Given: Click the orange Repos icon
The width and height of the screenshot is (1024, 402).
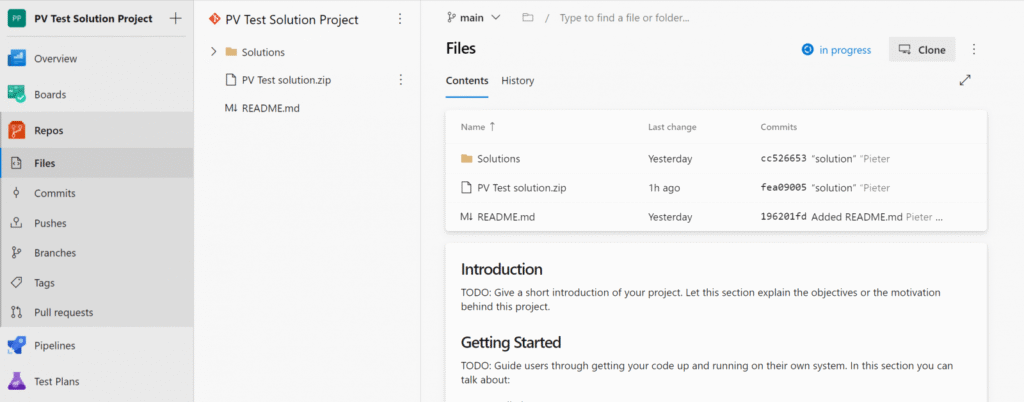Looking at the screenshot, I should tap(16, 131).
